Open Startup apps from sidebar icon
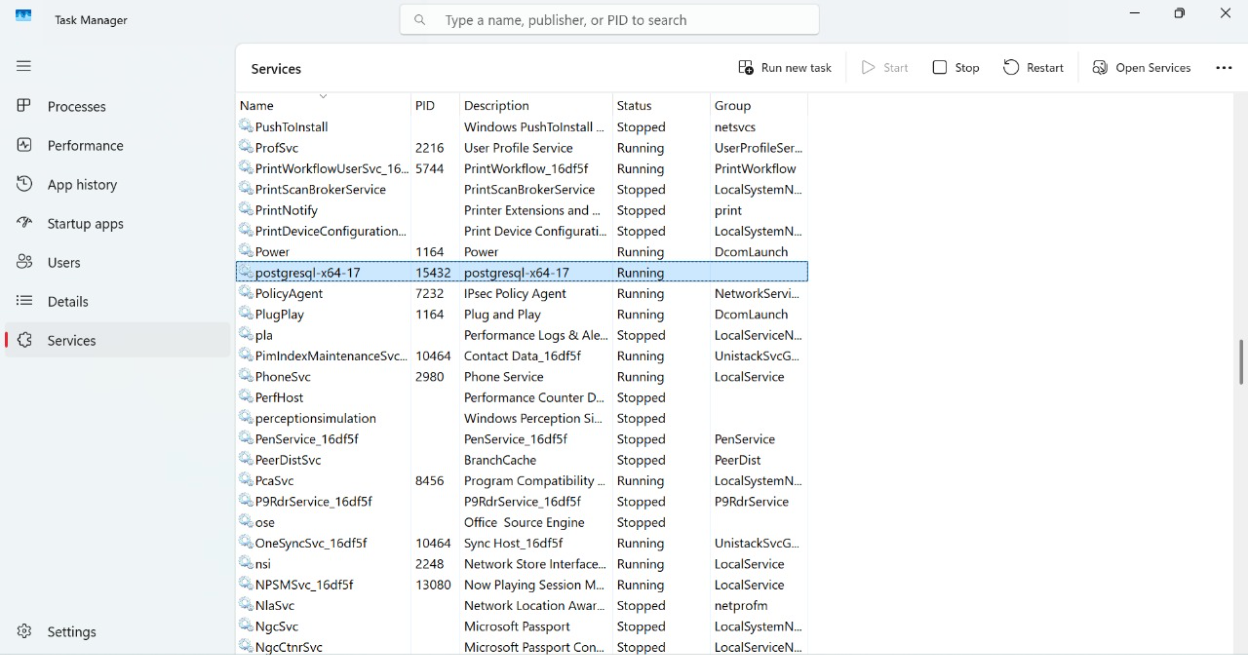Screen dimensions: 1248x657 24,223
